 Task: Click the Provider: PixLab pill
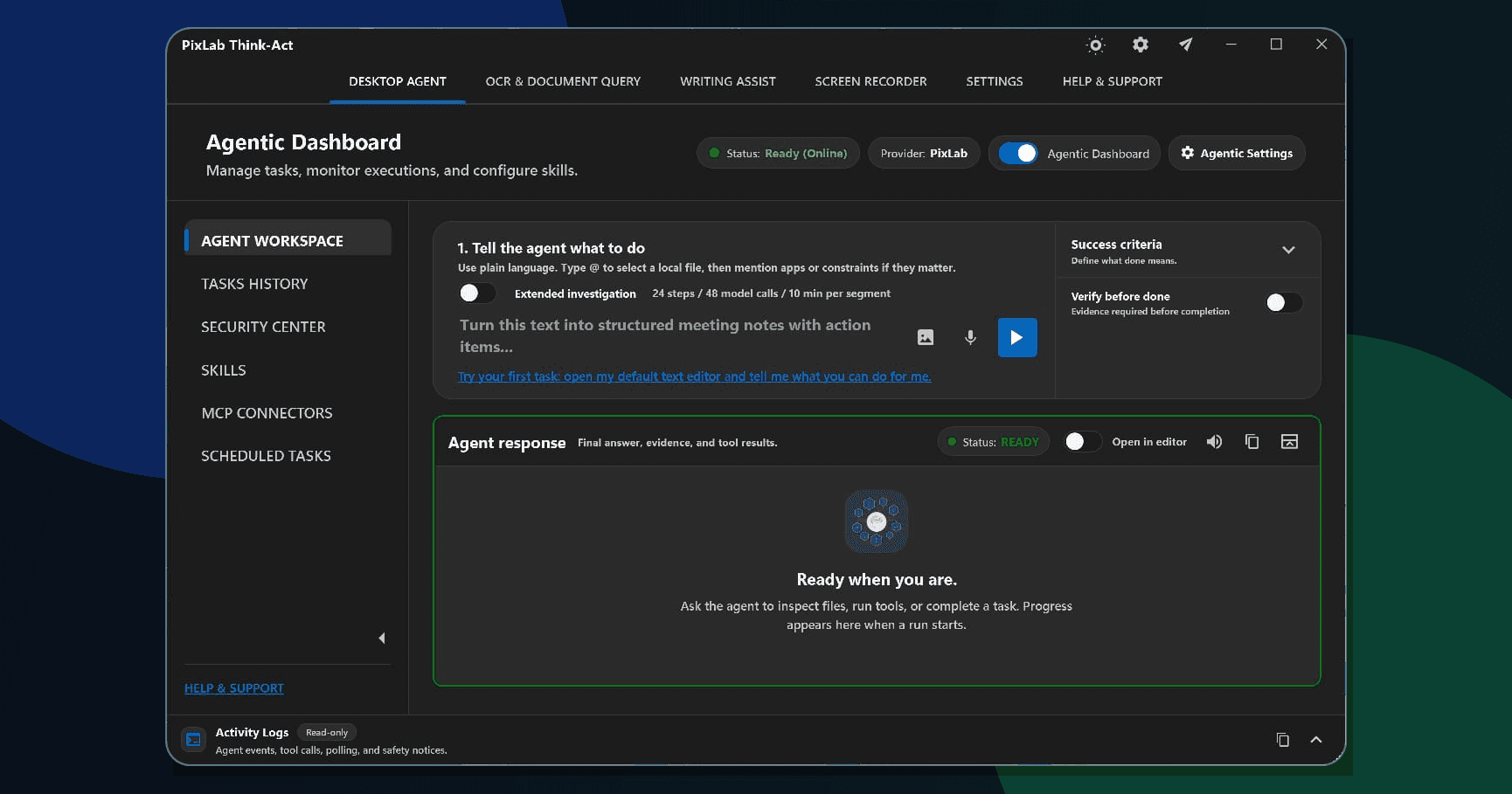tap(924, 153)
